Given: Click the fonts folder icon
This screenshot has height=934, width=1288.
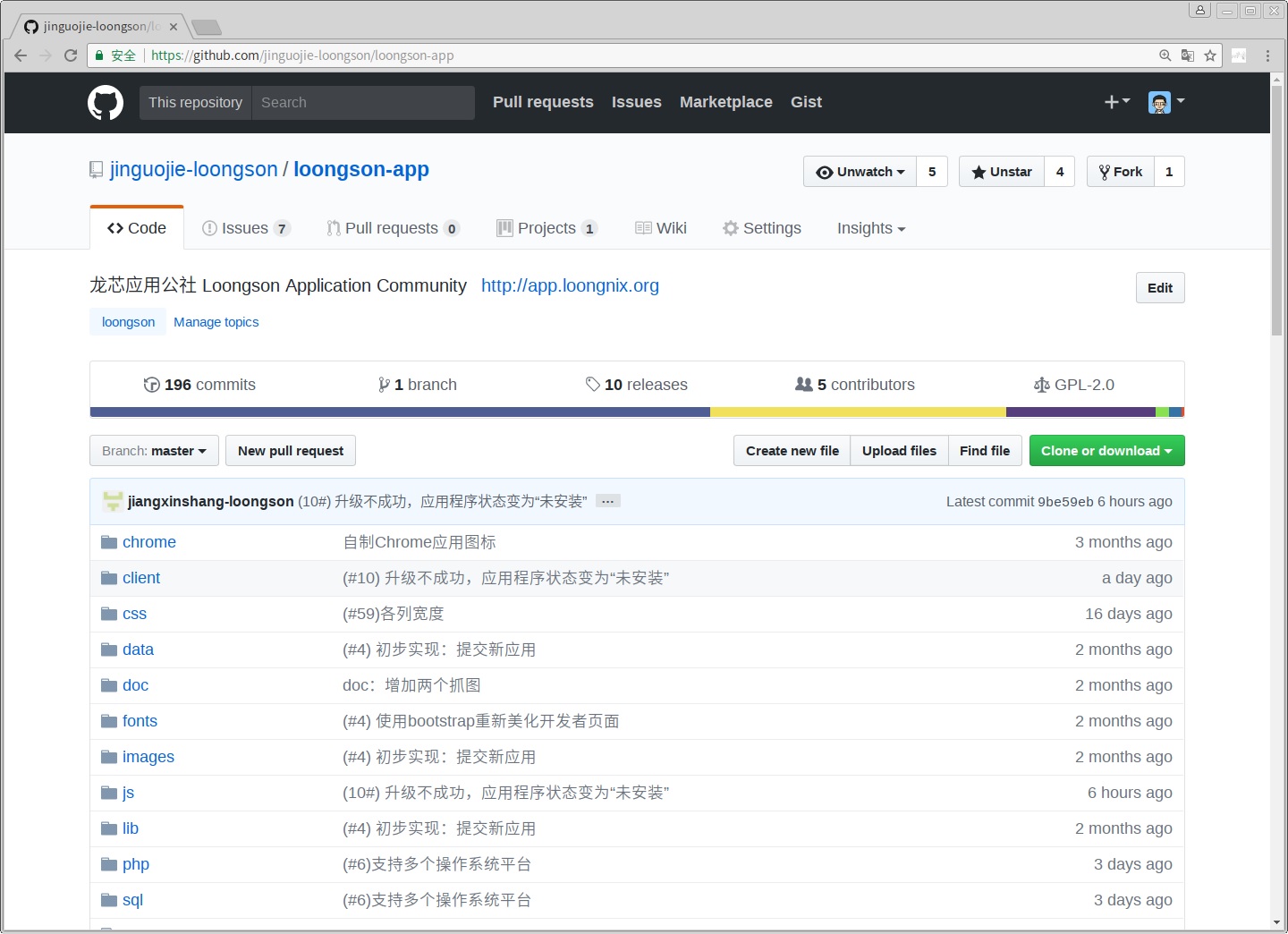Looking at the screenshot, I should [x=109, y=721].
